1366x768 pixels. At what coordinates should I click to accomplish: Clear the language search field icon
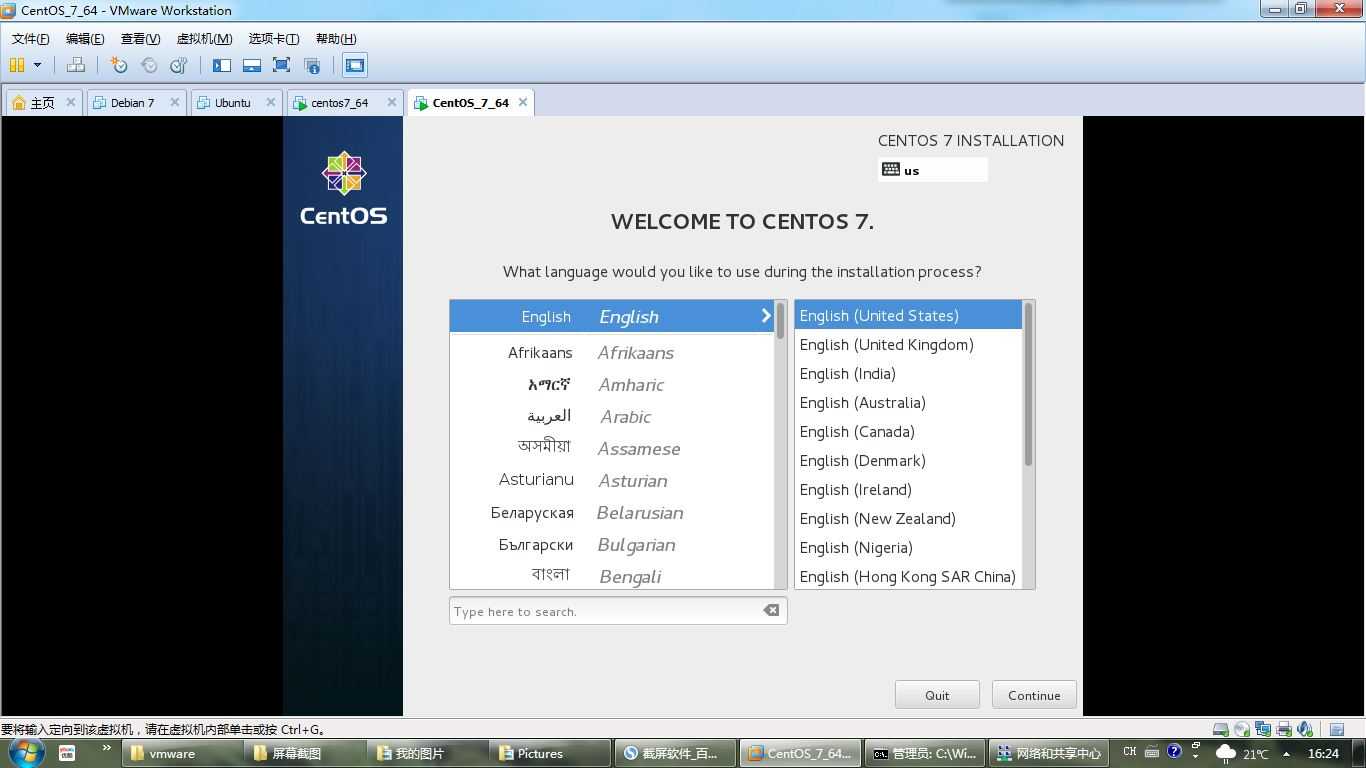pos(771,610)
